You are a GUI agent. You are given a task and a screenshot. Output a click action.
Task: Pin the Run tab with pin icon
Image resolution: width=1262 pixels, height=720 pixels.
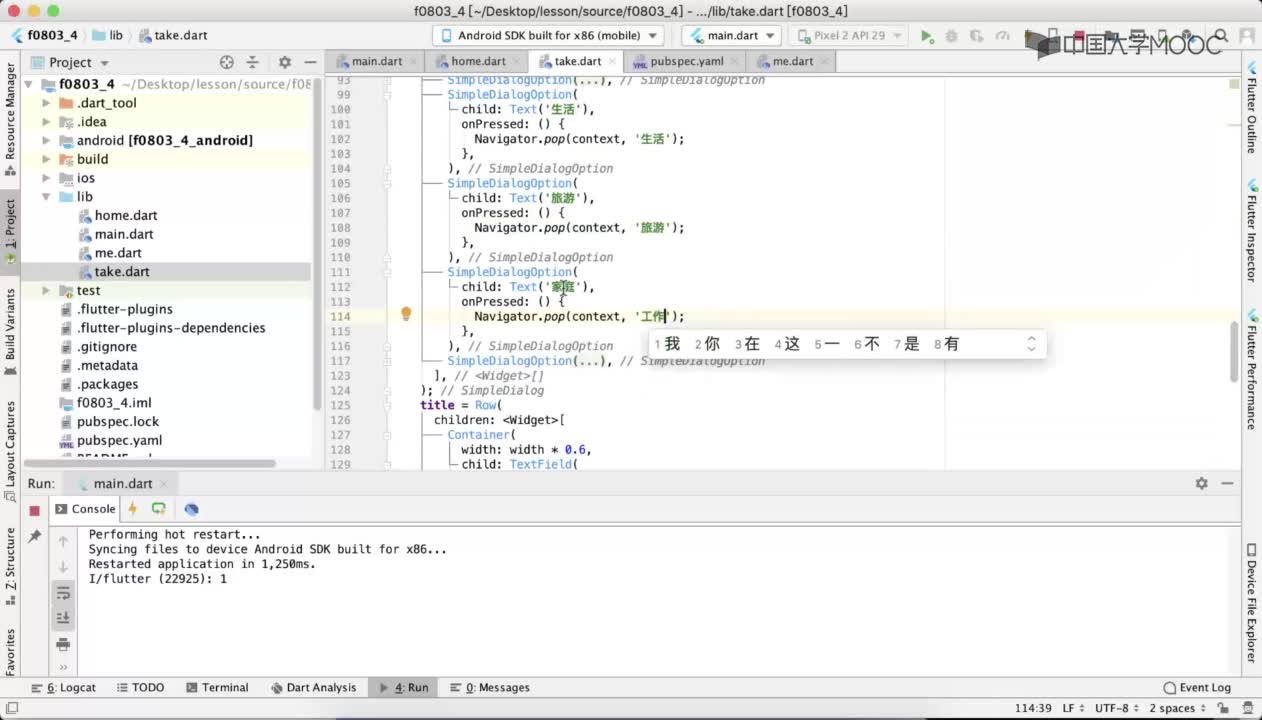34,537
